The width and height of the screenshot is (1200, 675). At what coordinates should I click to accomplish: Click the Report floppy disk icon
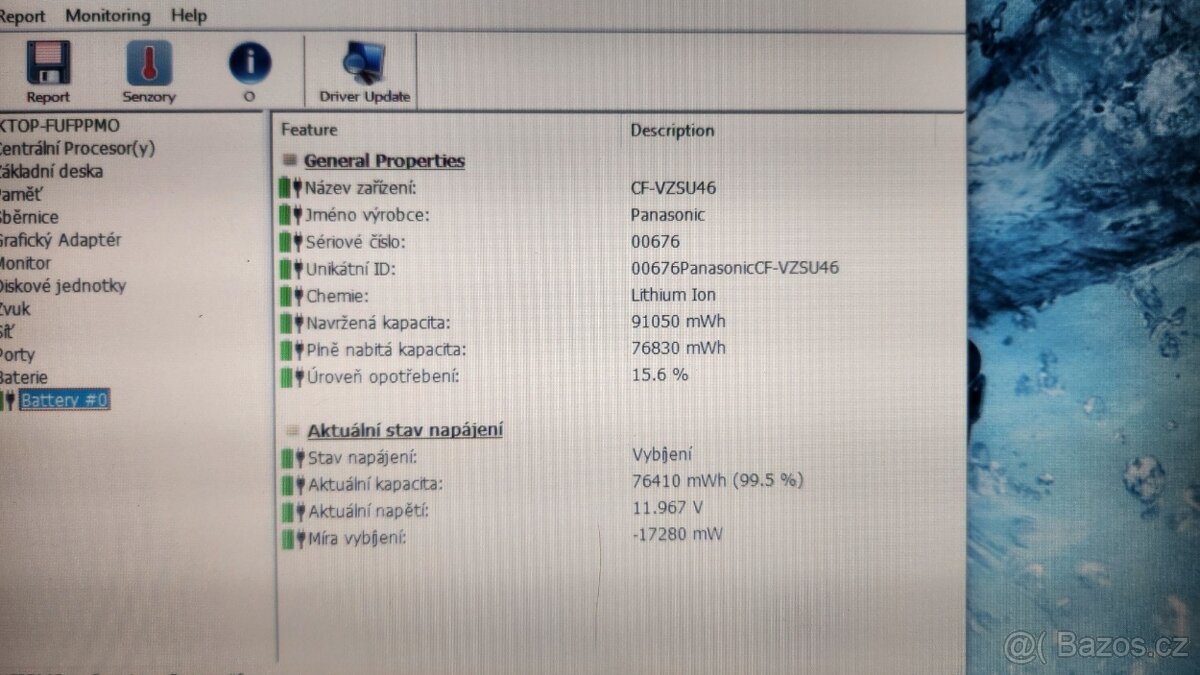pos(47,63)
